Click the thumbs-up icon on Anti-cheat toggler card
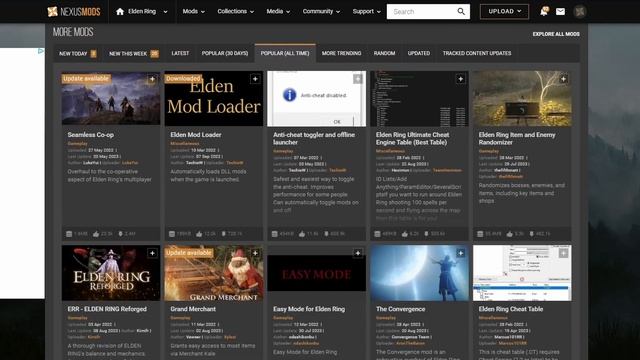 point(302,234)
